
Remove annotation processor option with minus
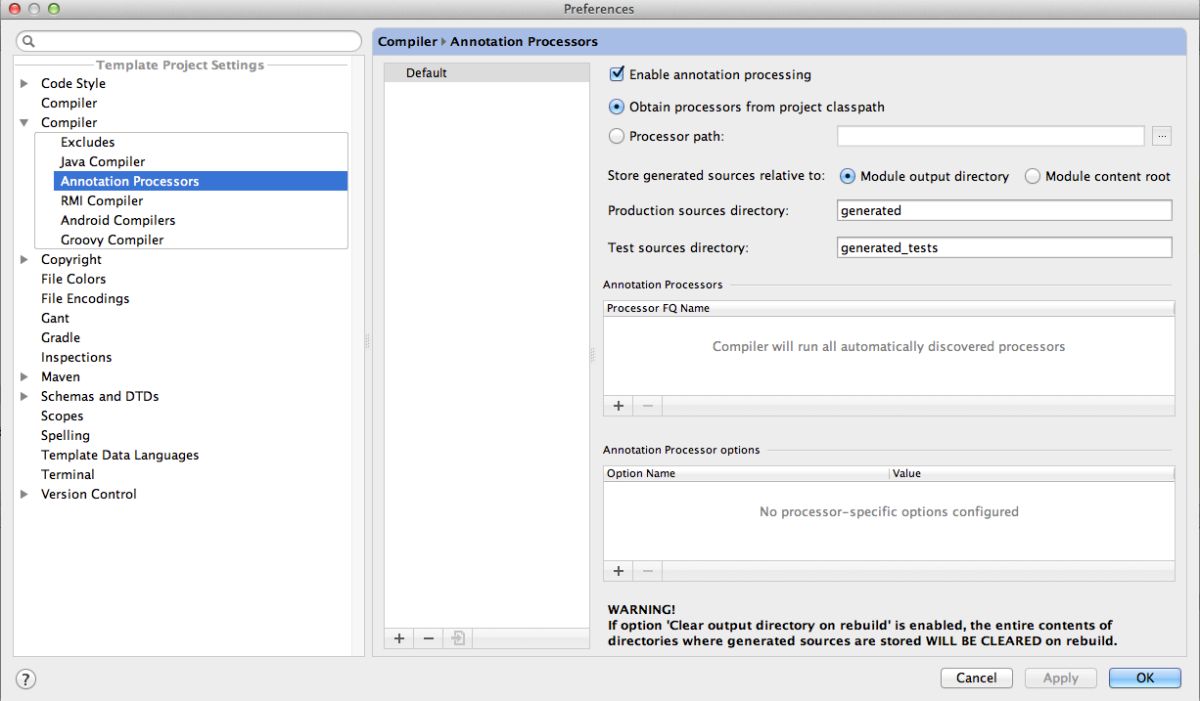pyautogui.click(x=647, y=571)
